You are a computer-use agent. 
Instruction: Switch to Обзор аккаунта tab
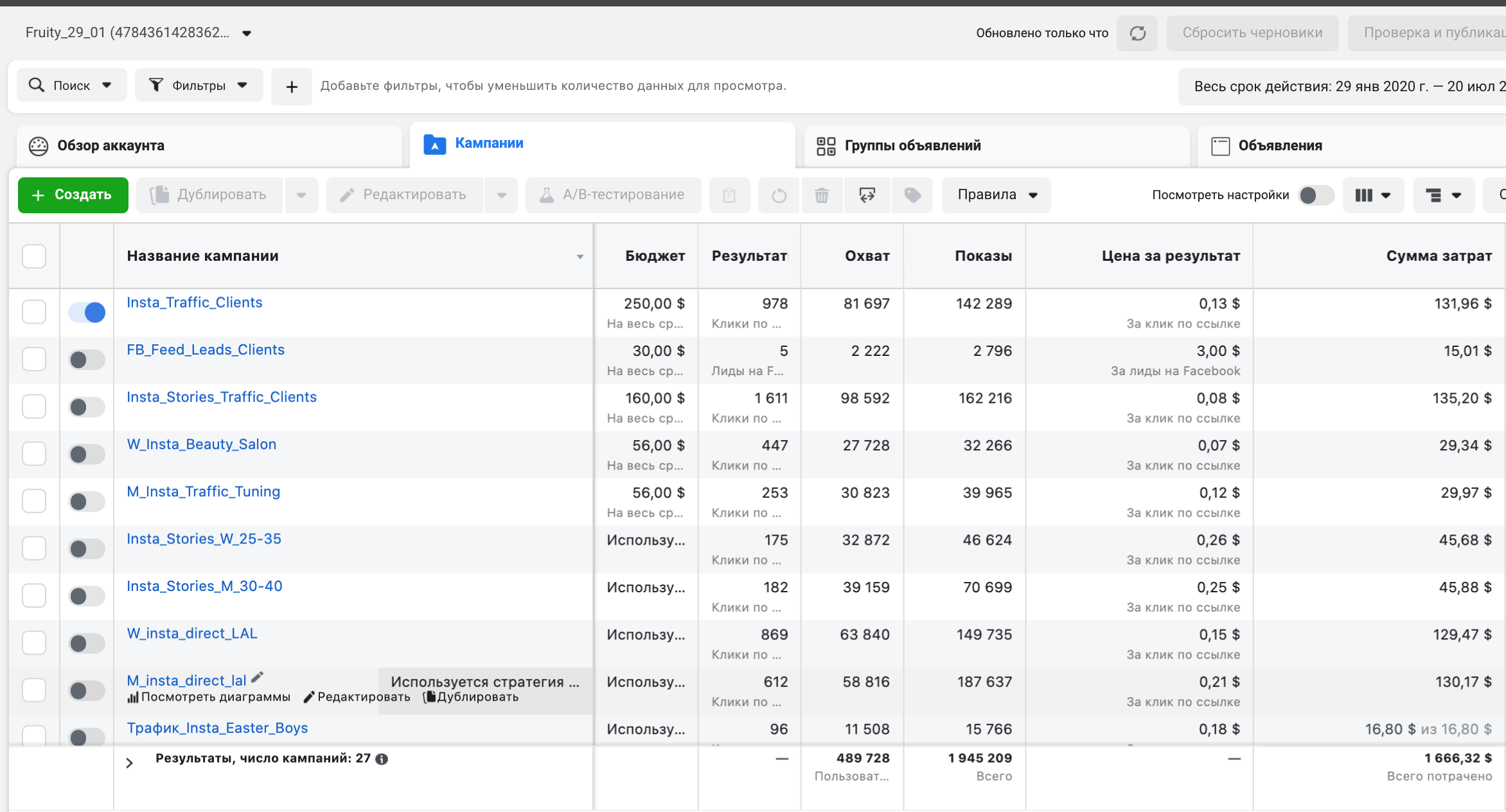(209, 146)
